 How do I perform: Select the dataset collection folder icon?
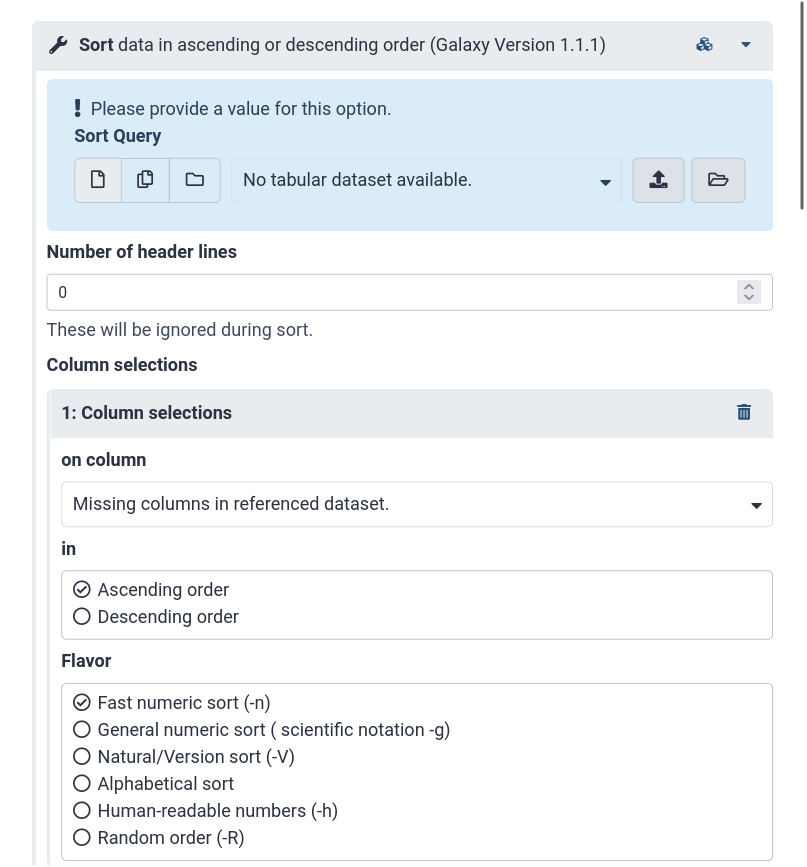click(x=194, y=180)
